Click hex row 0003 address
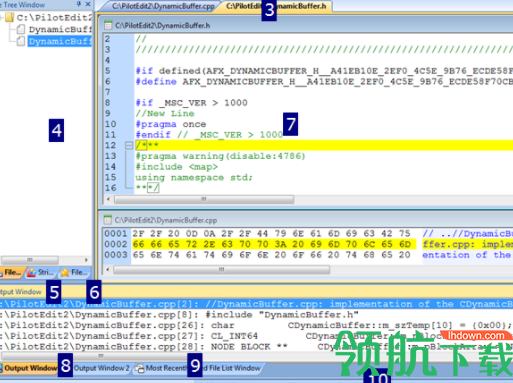This screenshot has height=383, width=513. 116,255
